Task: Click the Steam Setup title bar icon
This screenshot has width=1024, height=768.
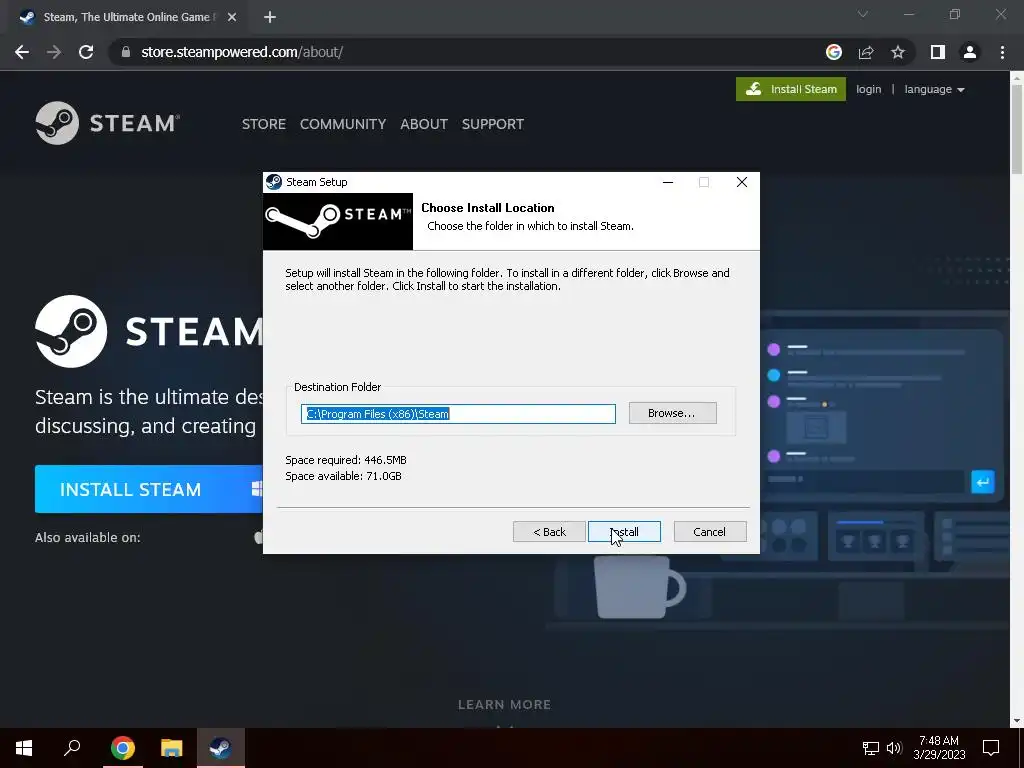Action: [274, 182]
